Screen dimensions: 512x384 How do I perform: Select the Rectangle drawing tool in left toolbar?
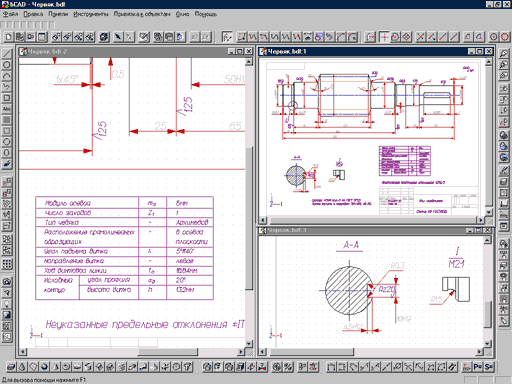click(7, 98)
